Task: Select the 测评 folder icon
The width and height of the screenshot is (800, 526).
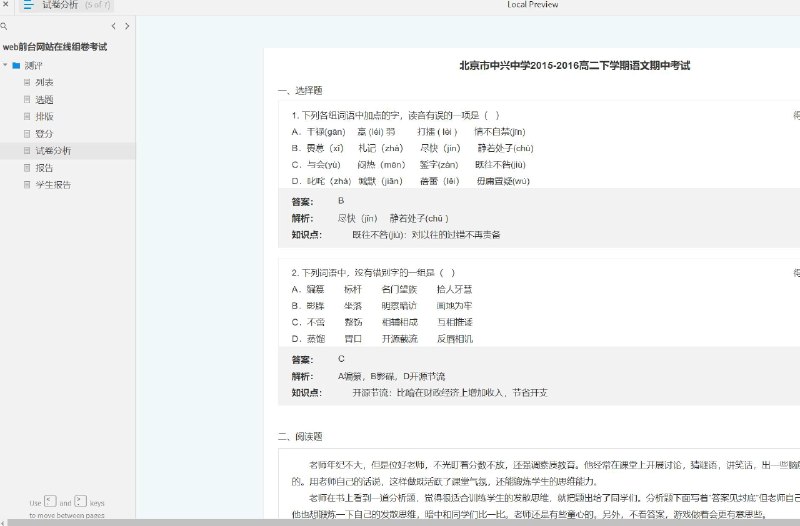Action: pyautogui.click(x=16, y=65)
